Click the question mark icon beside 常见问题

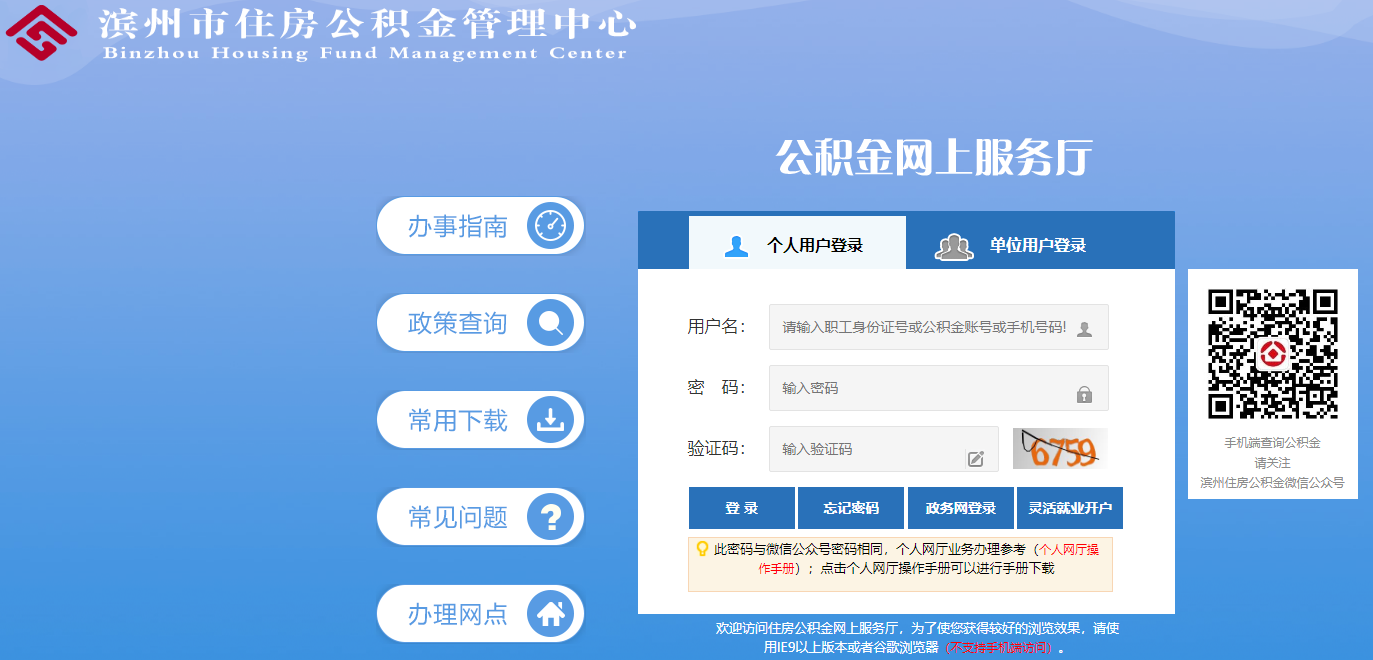pos(549,517)
